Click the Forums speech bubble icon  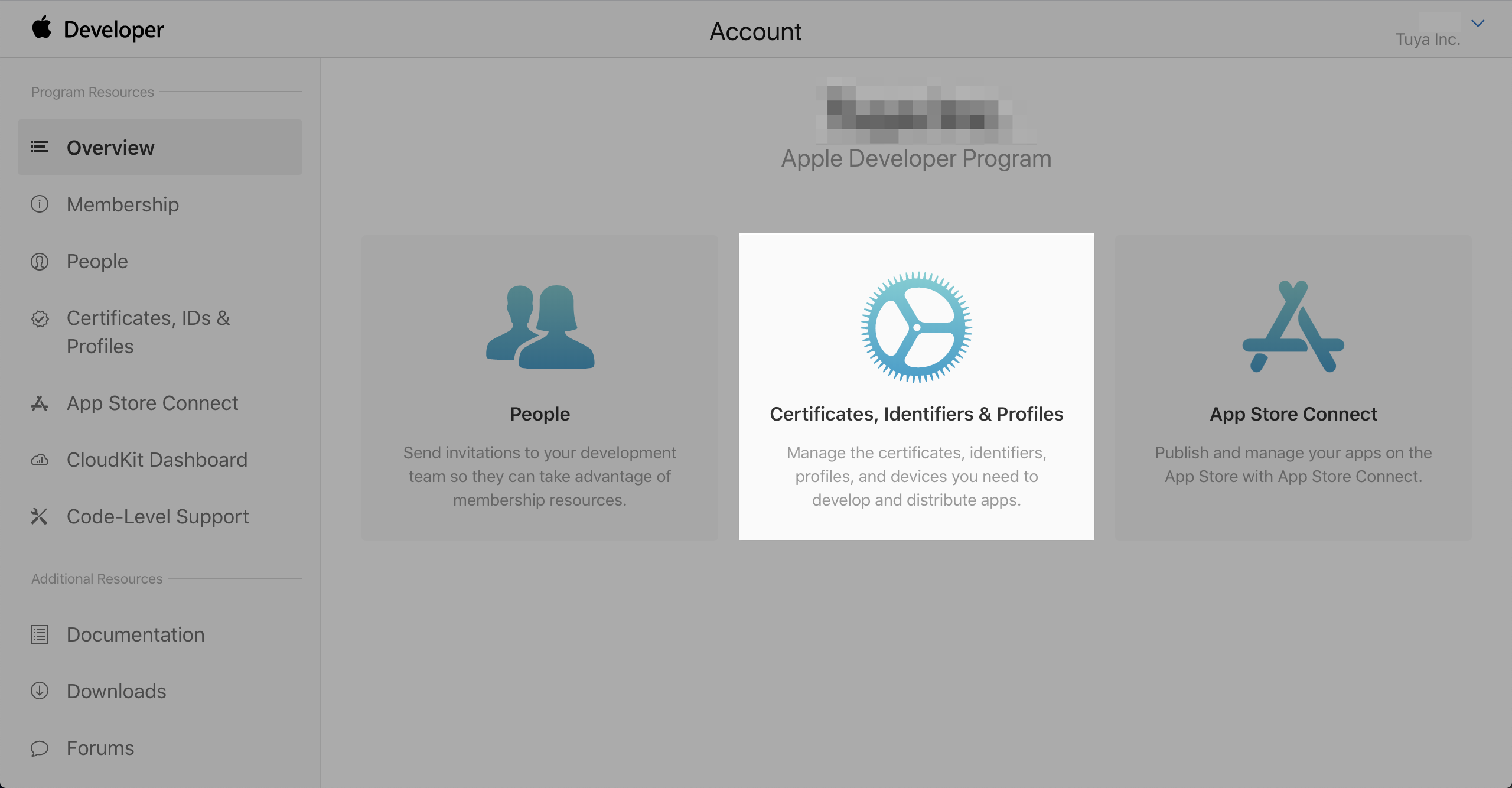point(40,748)
